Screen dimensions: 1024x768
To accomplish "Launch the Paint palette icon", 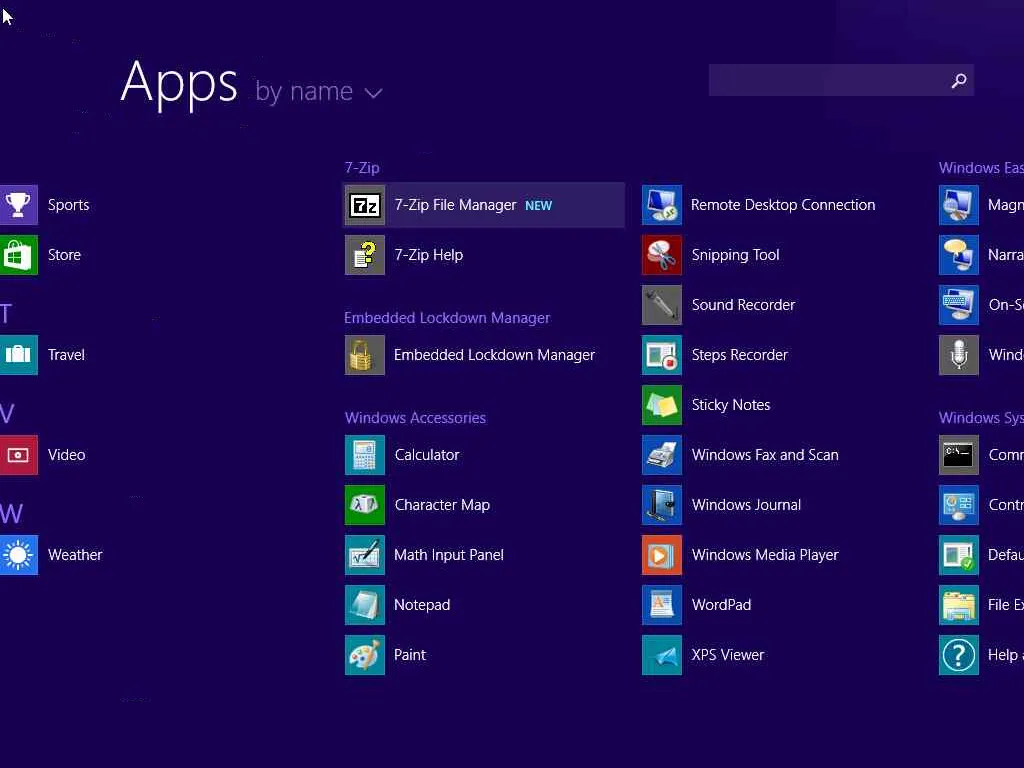I will pos(364,655).
